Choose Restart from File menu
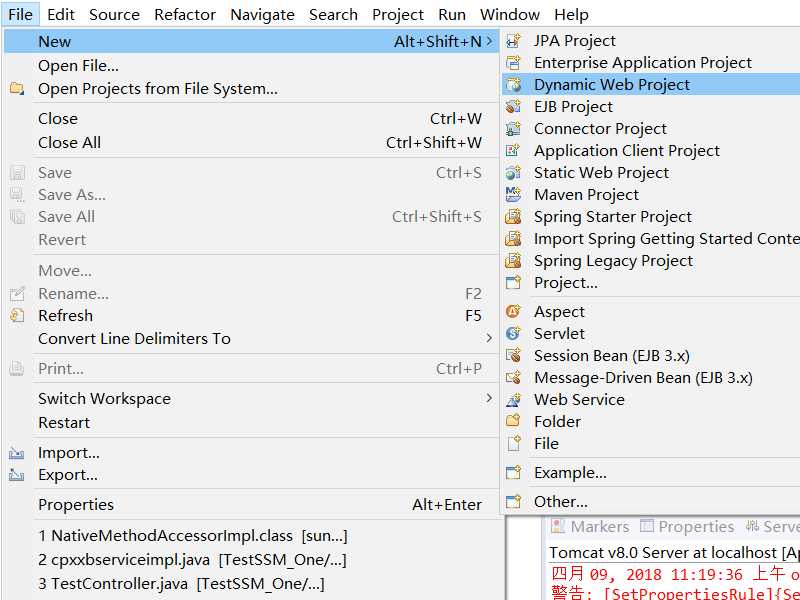 252,422
